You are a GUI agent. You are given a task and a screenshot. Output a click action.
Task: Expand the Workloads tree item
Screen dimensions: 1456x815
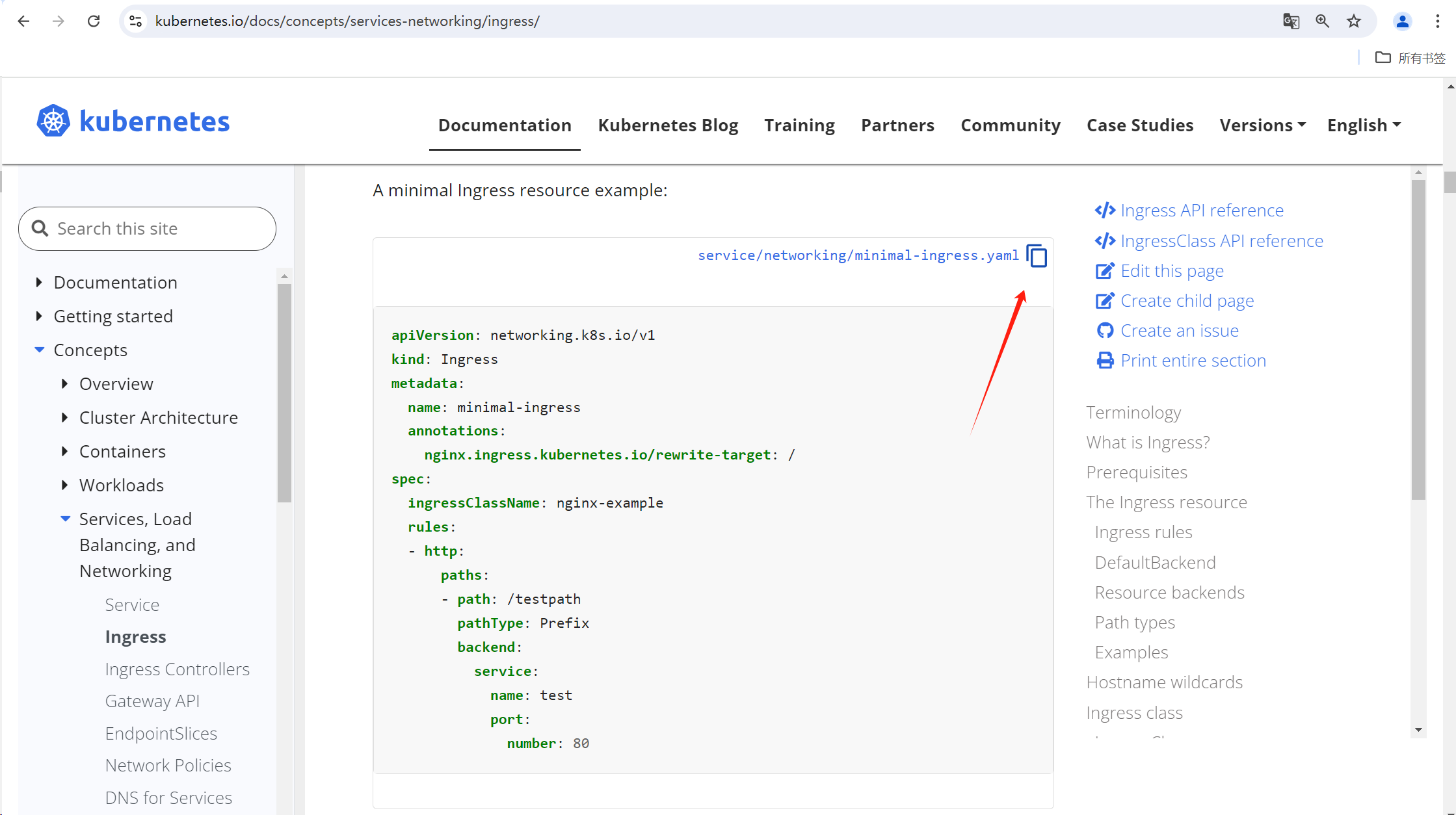point(64,485)
